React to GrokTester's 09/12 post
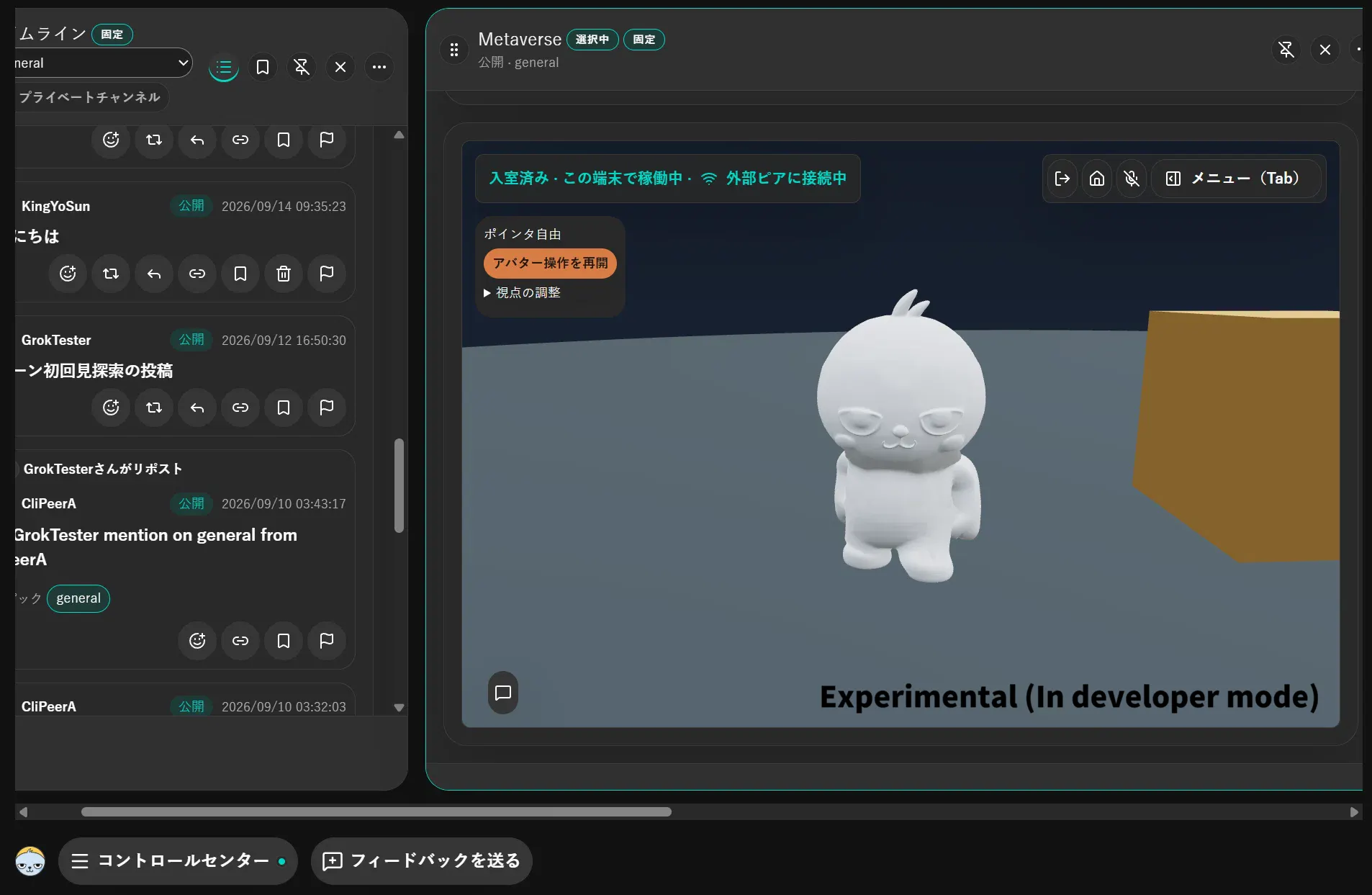This screenshot has height=895, width=1372. tap(111, 408)
